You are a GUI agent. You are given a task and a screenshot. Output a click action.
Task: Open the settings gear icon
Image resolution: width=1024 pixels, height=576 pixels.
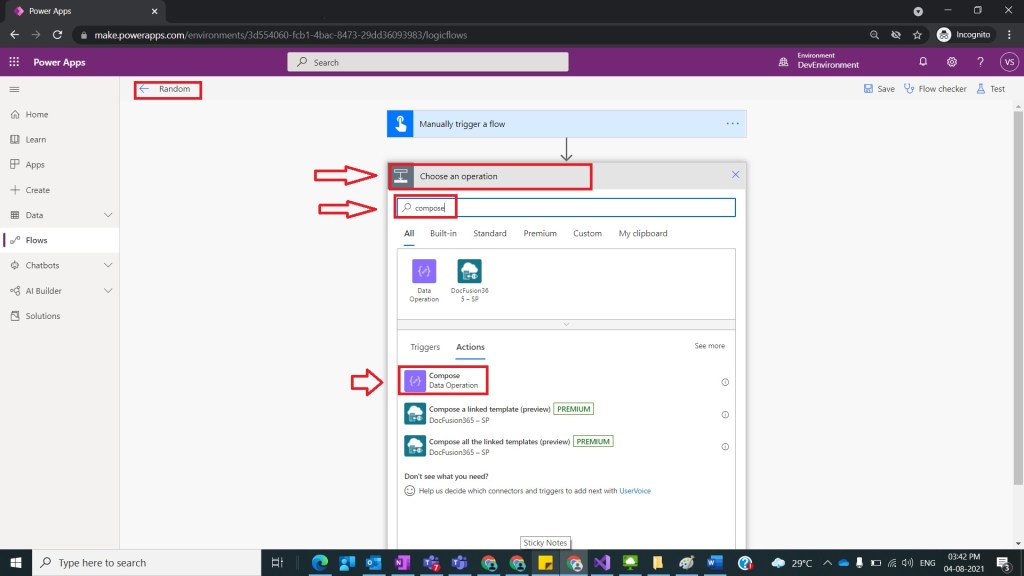[x=952, y=62]
